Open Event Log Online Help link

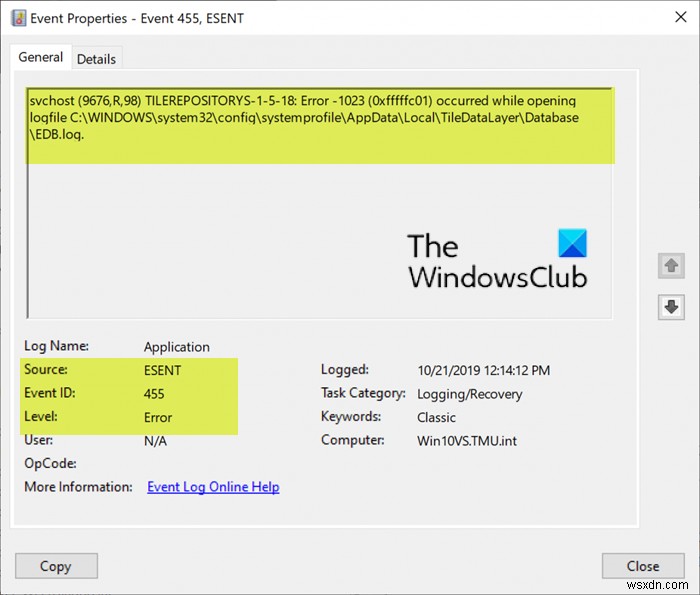click(213, 487)
